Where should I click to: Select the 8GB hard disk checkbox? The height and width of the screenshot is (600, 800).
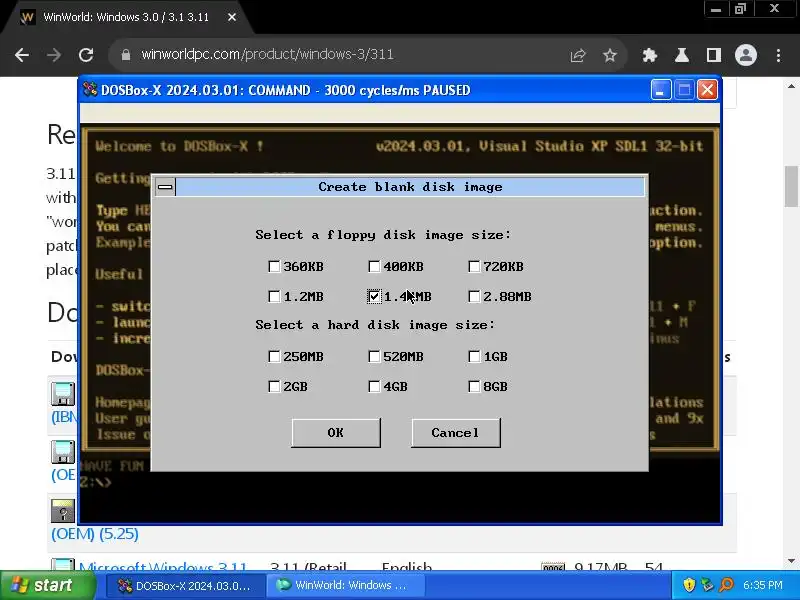(x=474, y=387)
